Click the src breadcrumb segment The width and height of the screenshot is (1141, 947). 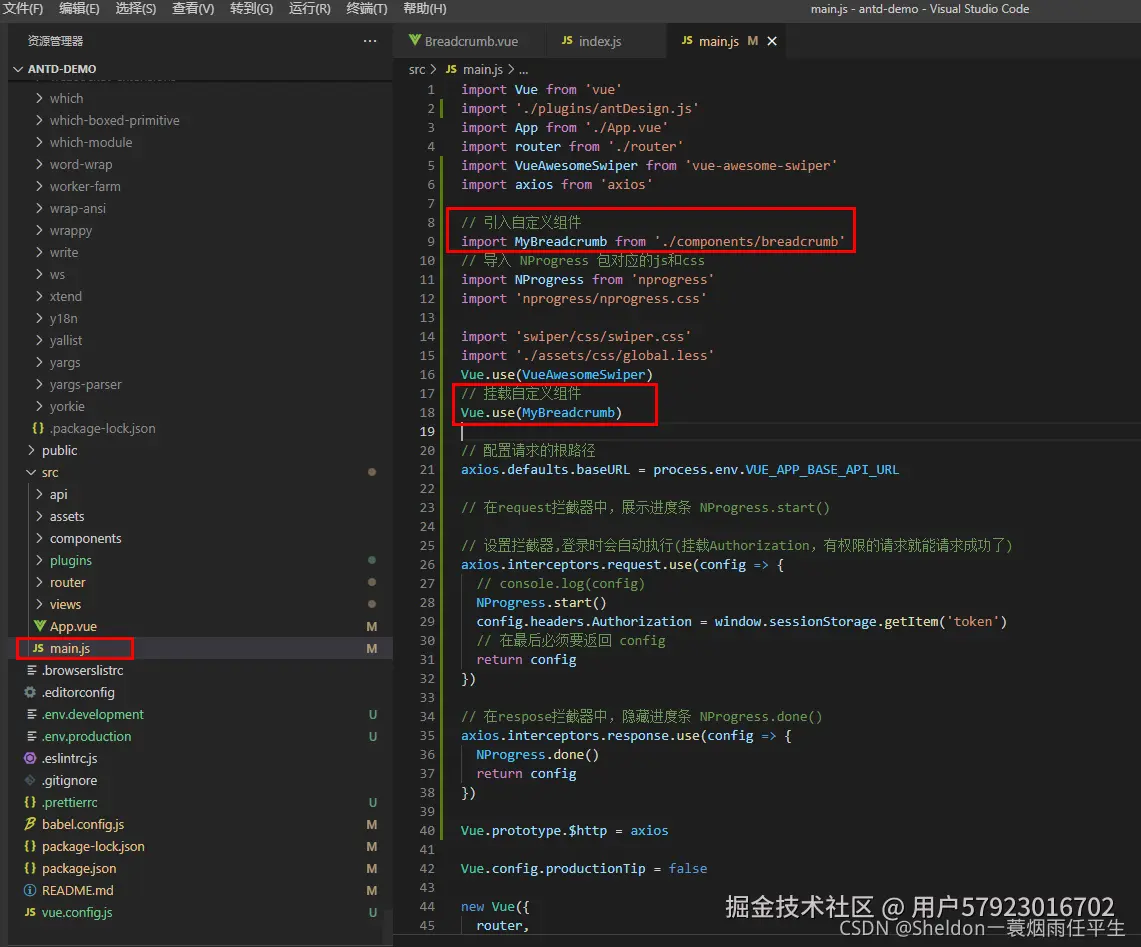[416, 69]
